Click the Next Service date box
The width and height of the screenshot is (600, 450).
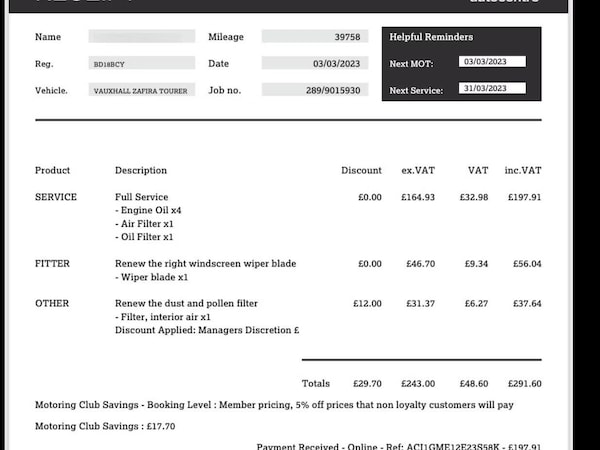point(492,88)
